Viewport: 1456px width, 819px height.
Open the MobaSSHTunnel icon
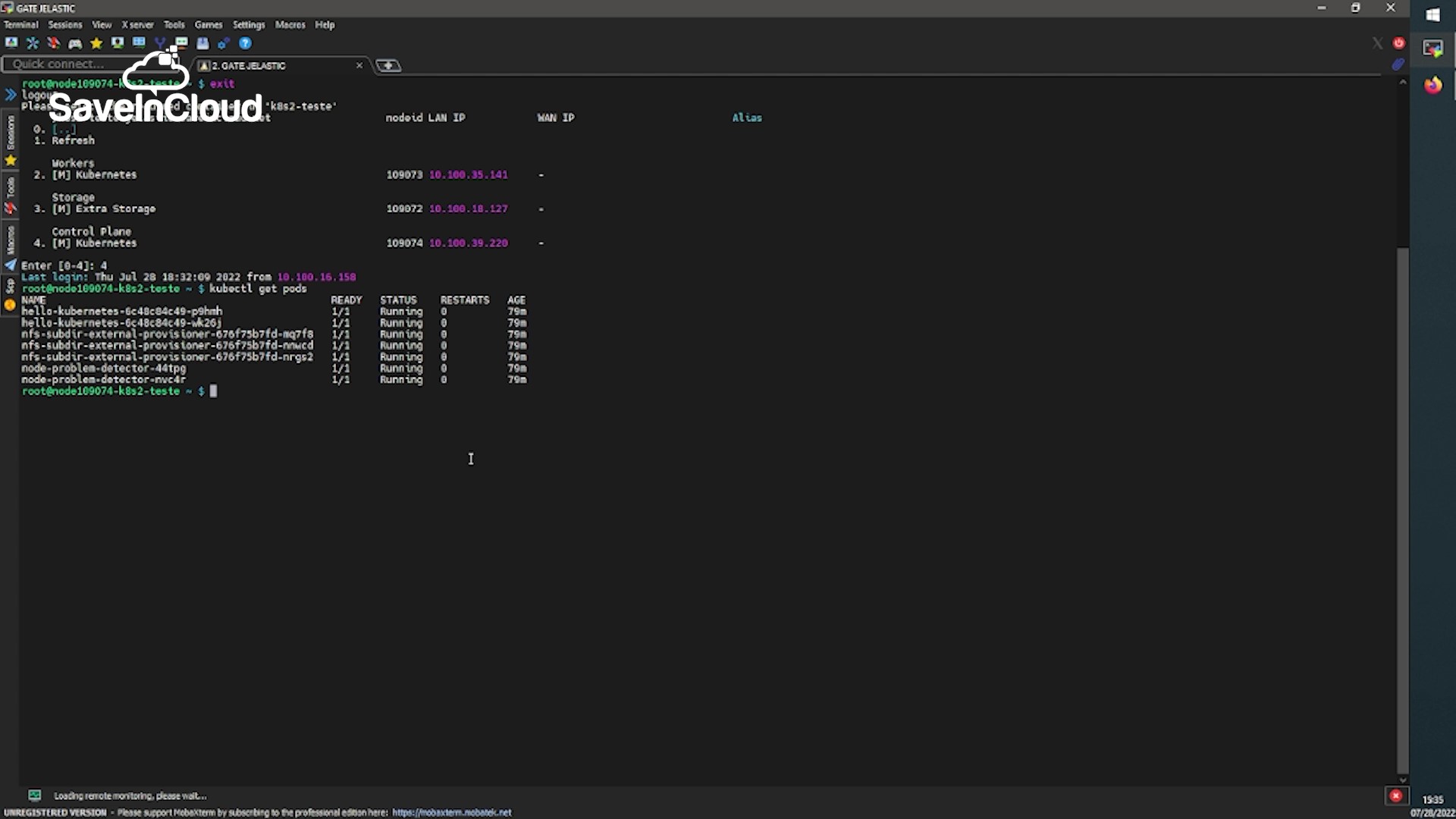pyautogui.click(x=182, y=43)
